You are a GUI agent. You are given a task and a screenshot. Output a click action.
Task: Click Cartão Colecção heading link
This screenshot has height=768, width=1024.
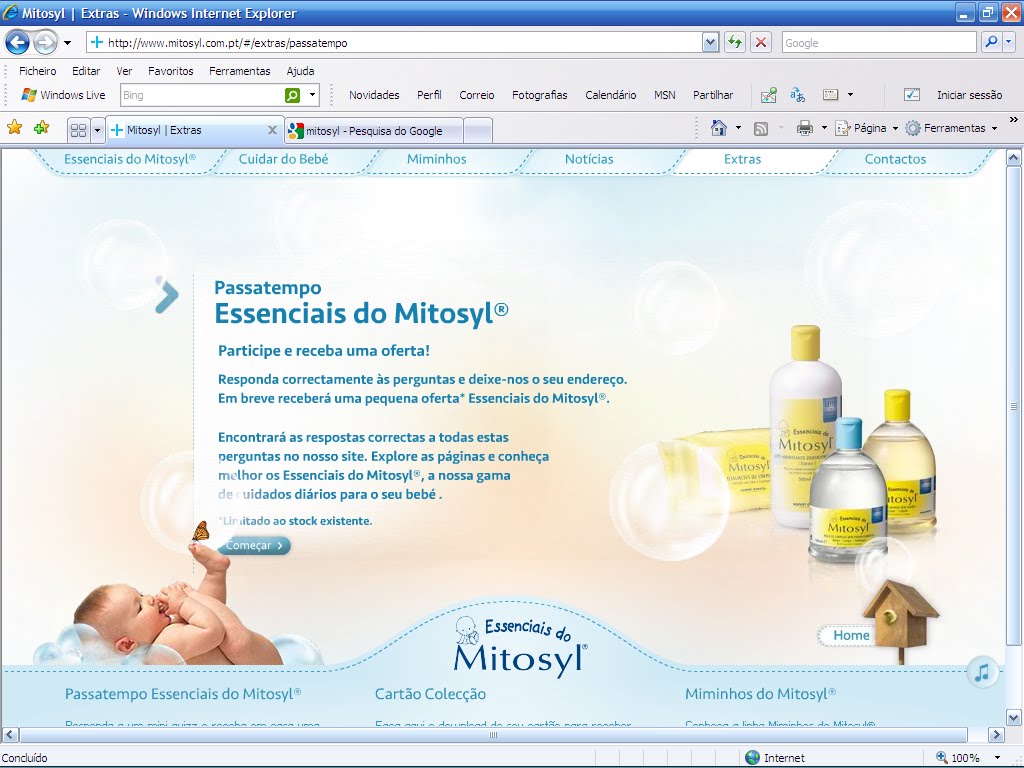(x=430, y=694)
